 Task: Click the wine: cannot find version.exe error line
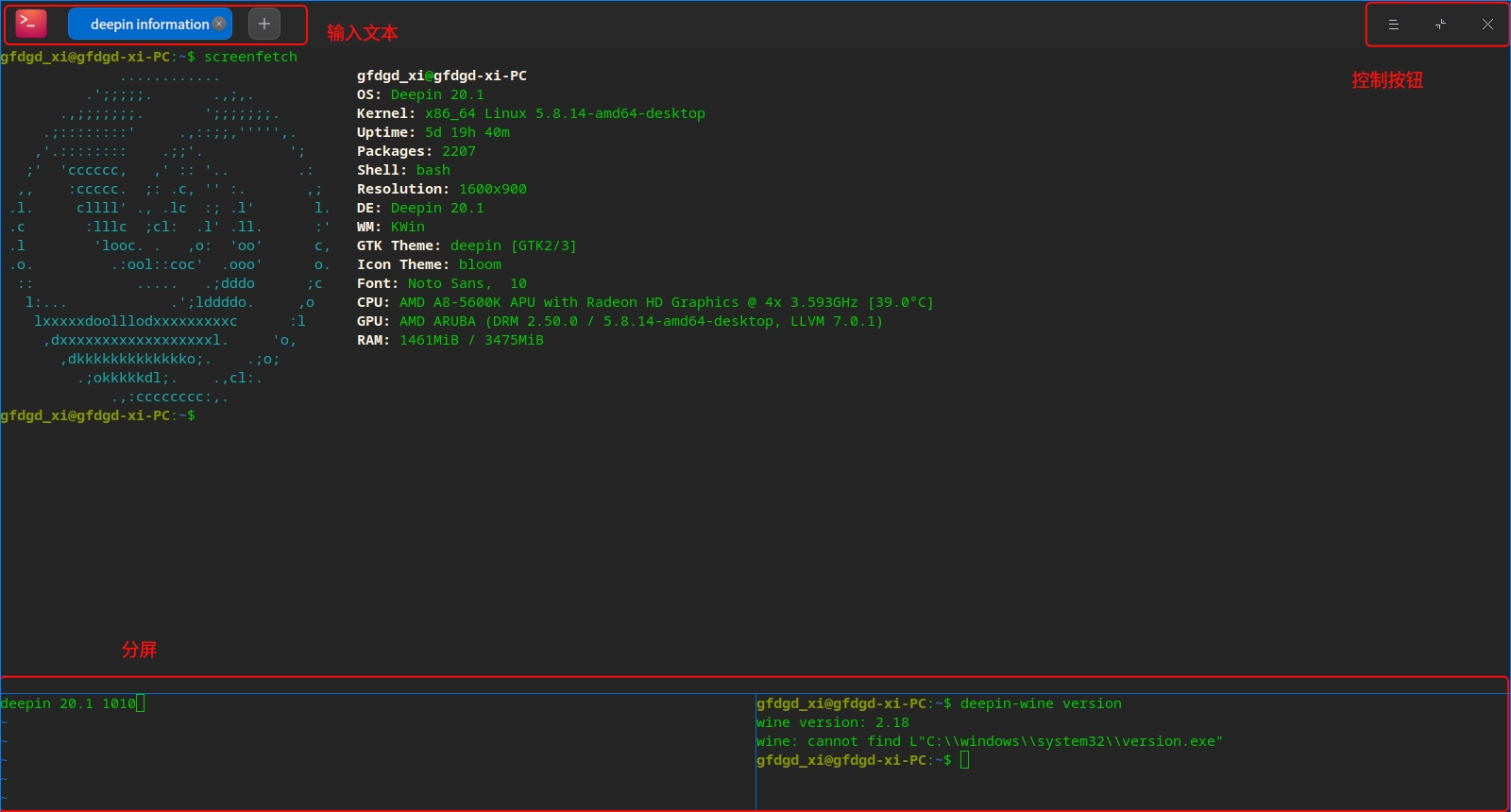coord(989,741)
